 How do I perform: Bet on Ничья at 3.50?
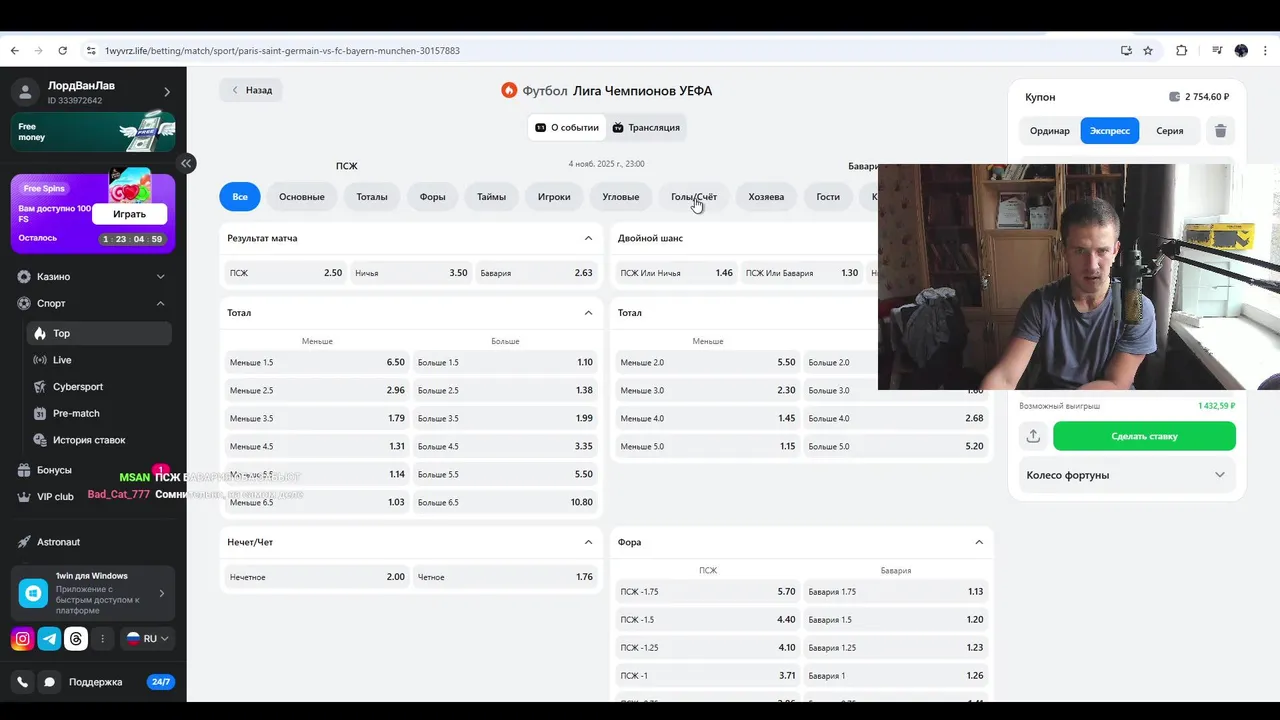click(411, 273)
